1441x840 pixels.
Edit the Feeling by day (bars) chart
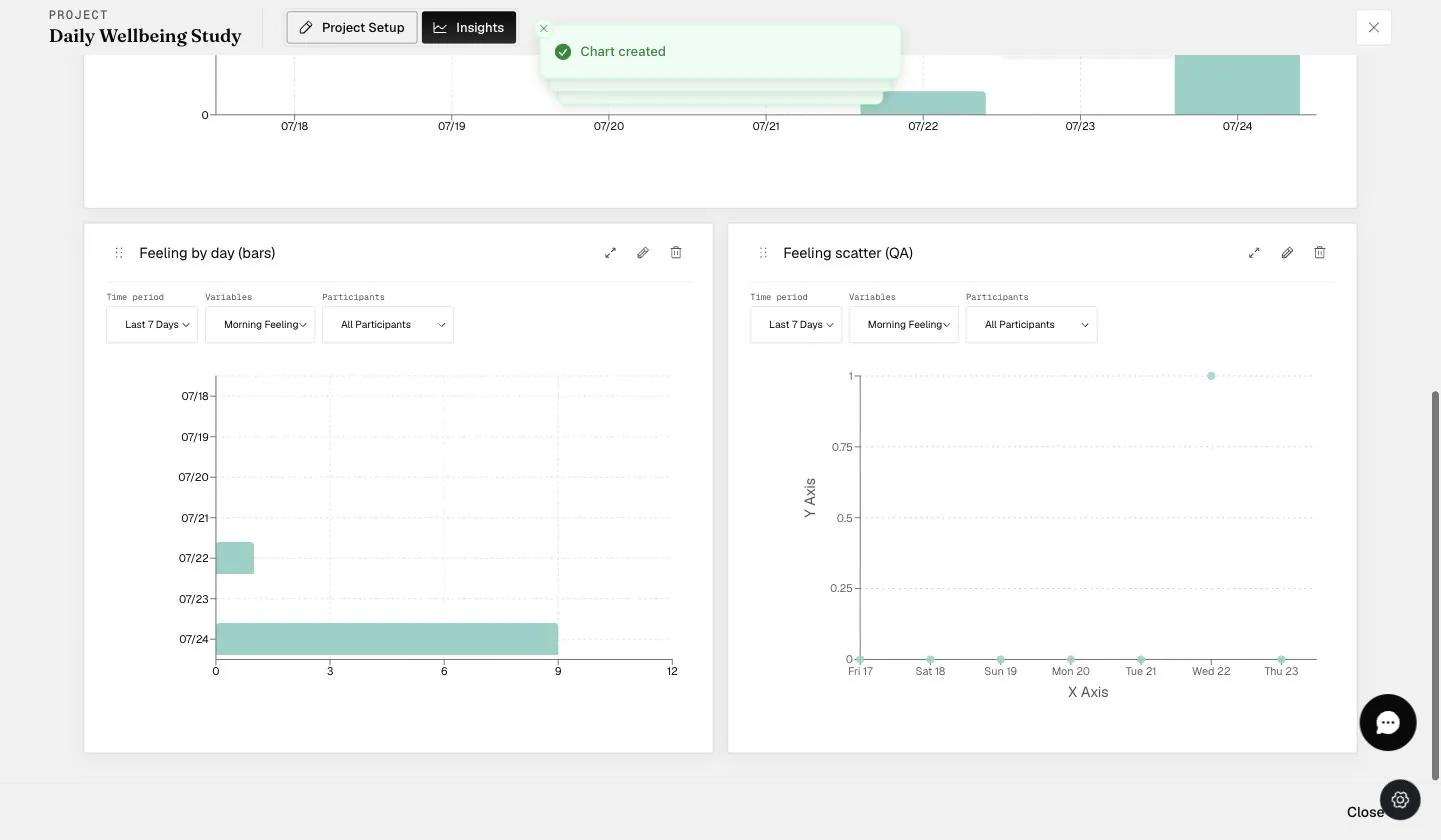click(643, 253)
